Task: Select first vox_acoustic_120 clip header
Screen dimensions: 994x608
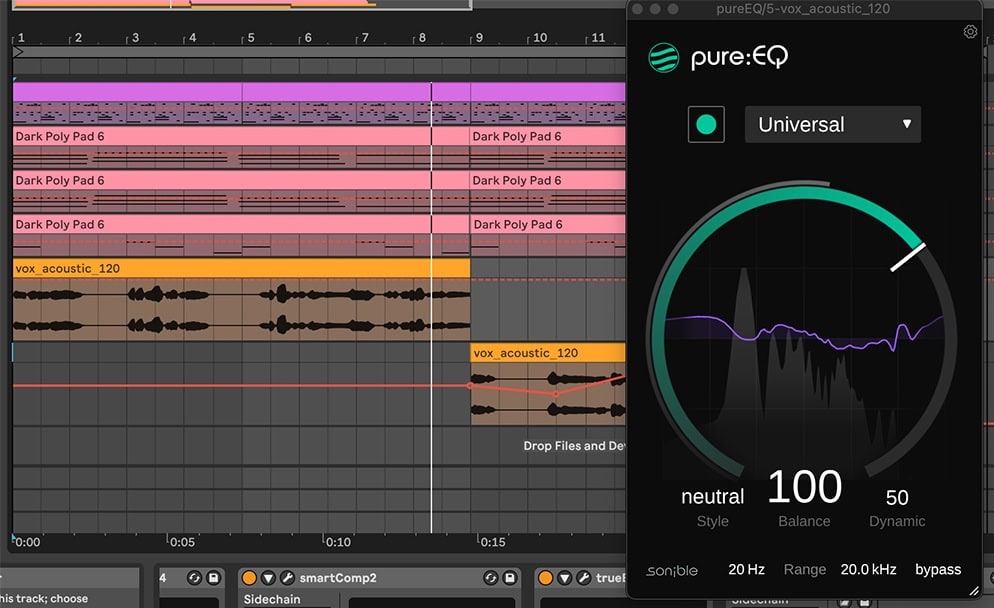Action: coord(242,268)
